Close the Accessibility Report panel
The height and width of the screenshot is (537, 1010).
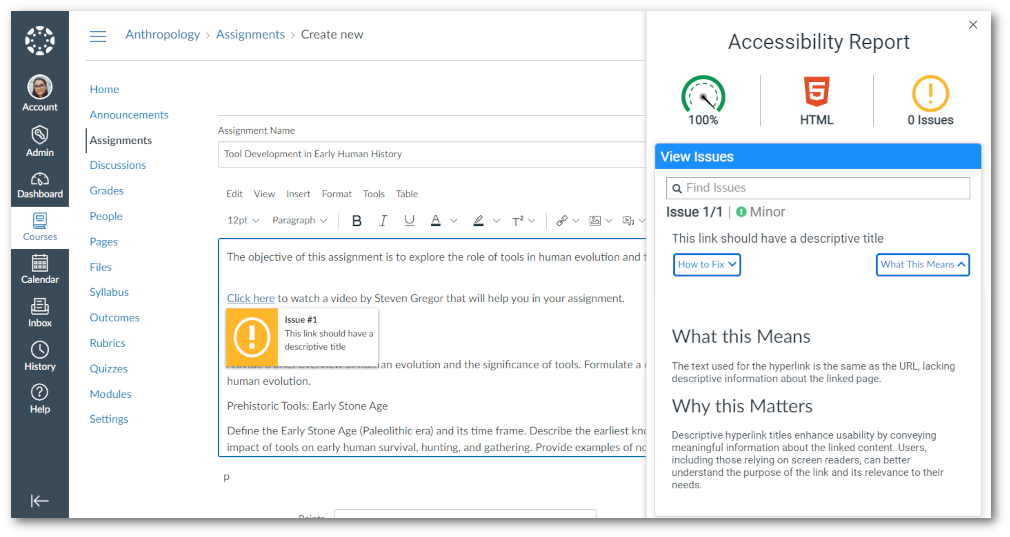[x=973, y=25]
